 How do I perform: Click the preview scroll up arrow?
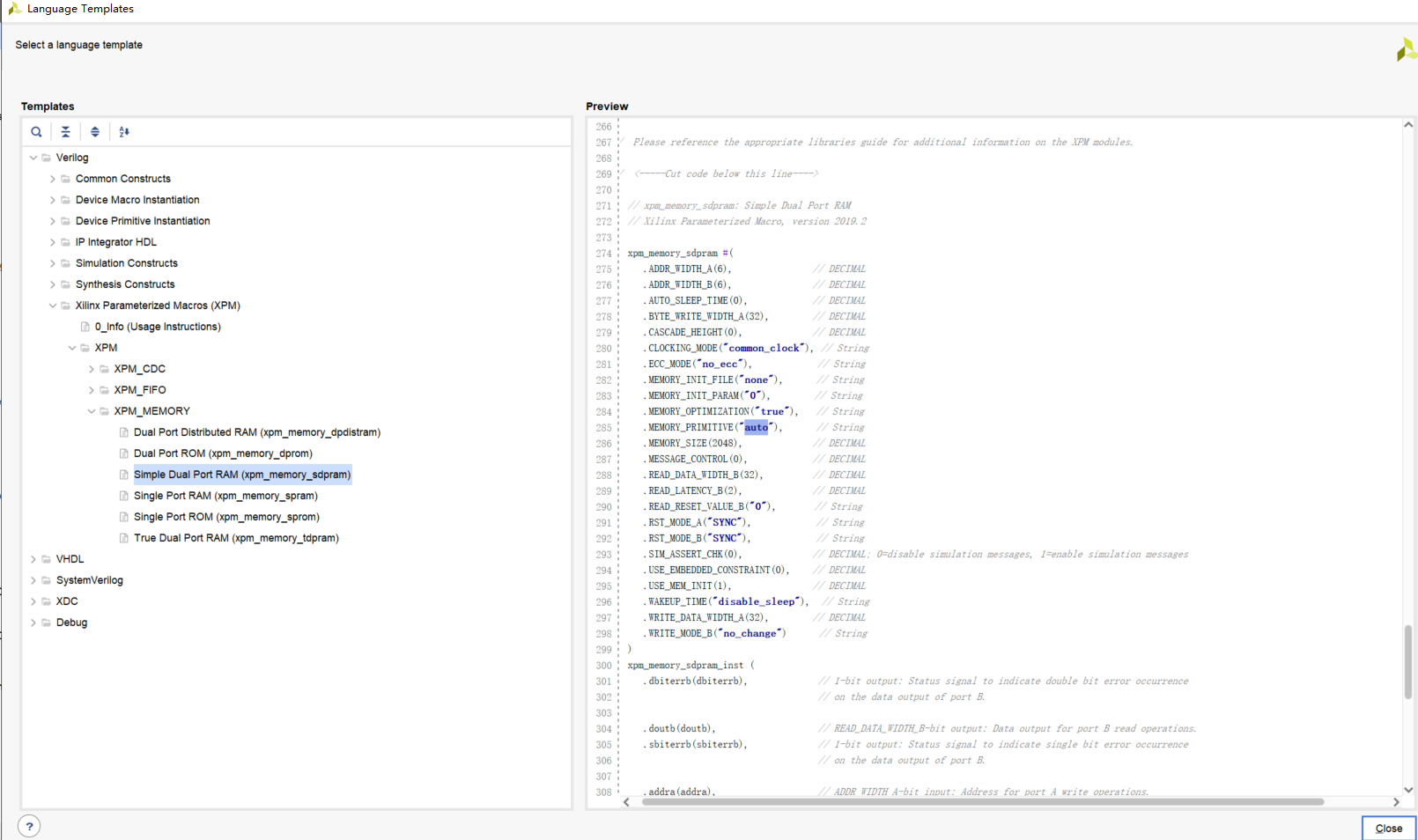click(1408, 125)
